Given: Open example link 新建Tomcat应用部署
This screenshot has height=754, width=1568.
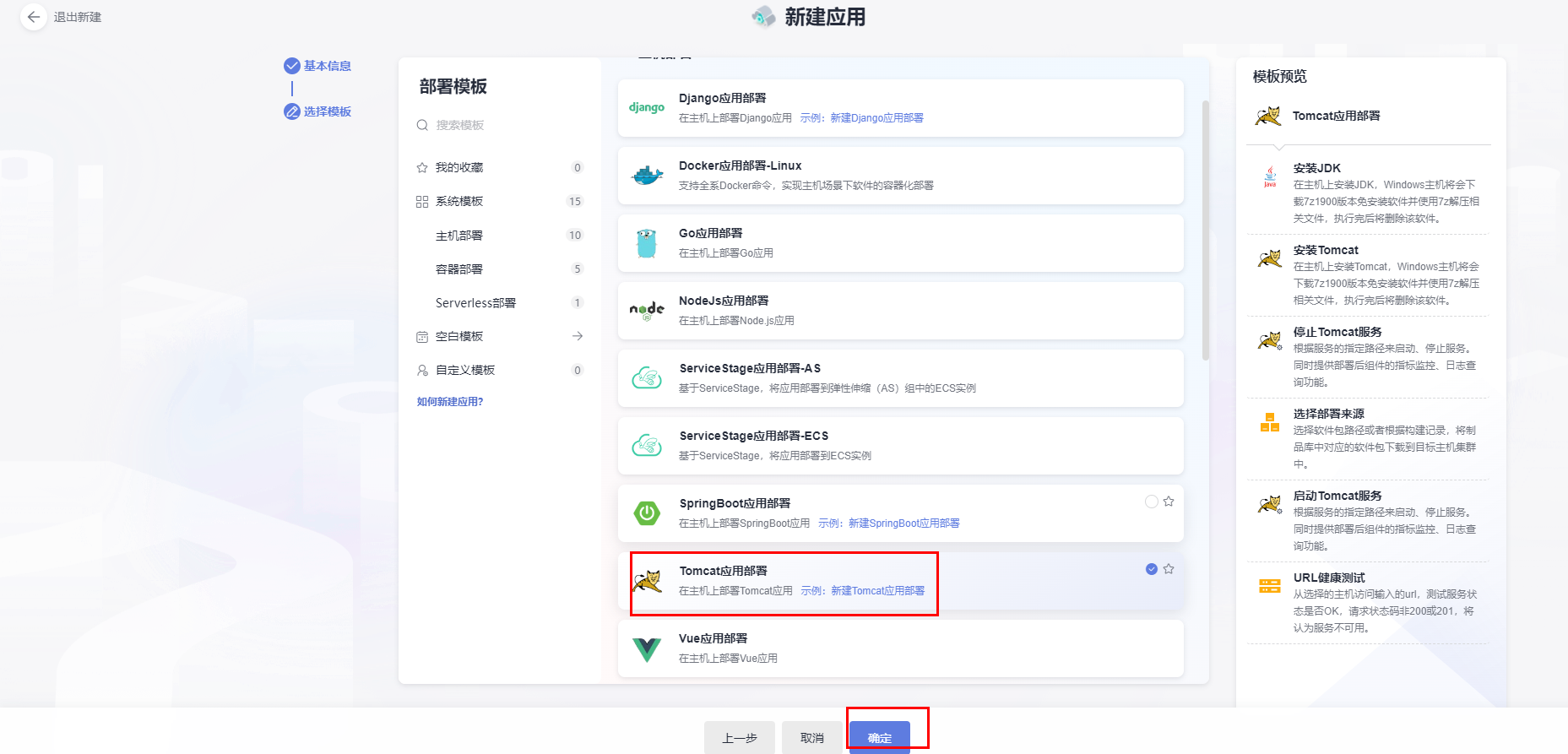Looking at the screenshot, I should coord(877,591).
